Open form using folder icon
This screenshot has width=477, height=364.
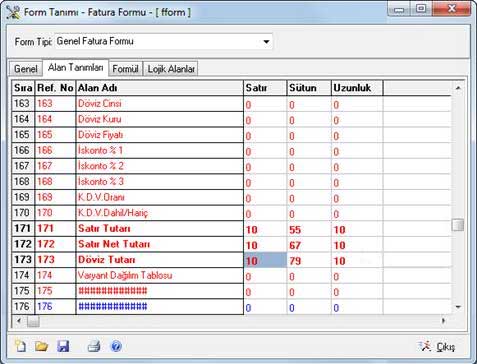41,346
